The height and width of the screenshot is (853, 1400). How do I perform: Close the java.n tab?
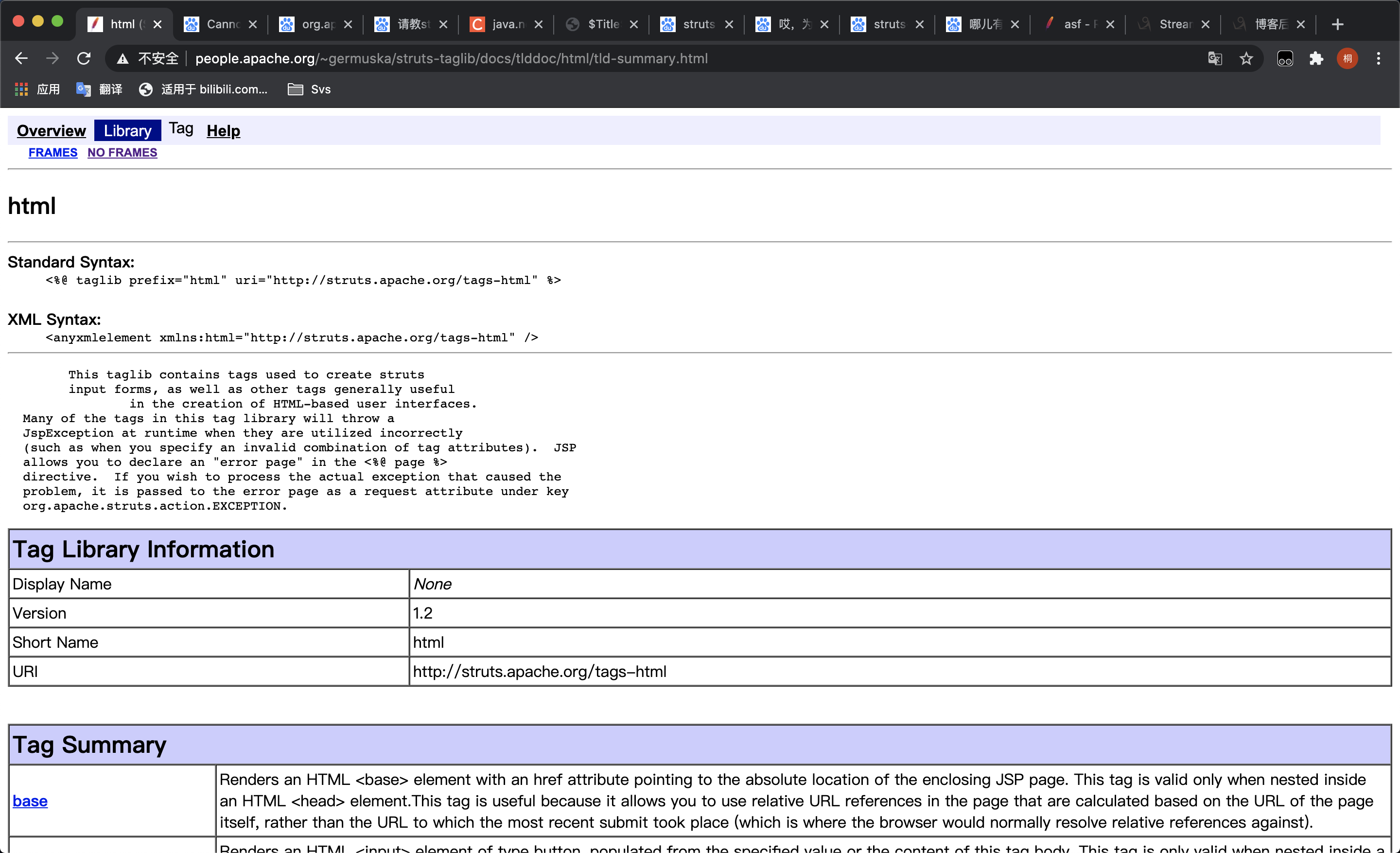click(539, 24)
